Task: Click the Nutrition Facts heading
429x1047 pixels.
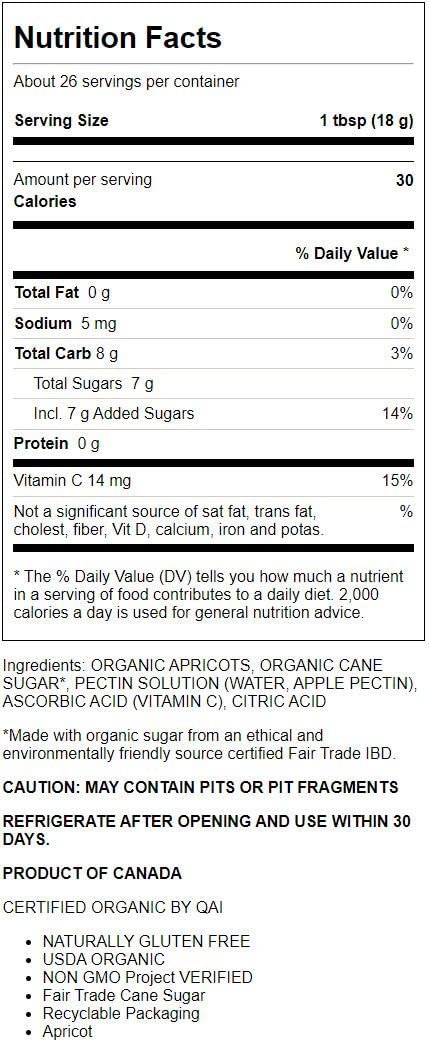Action: point(118,37)
